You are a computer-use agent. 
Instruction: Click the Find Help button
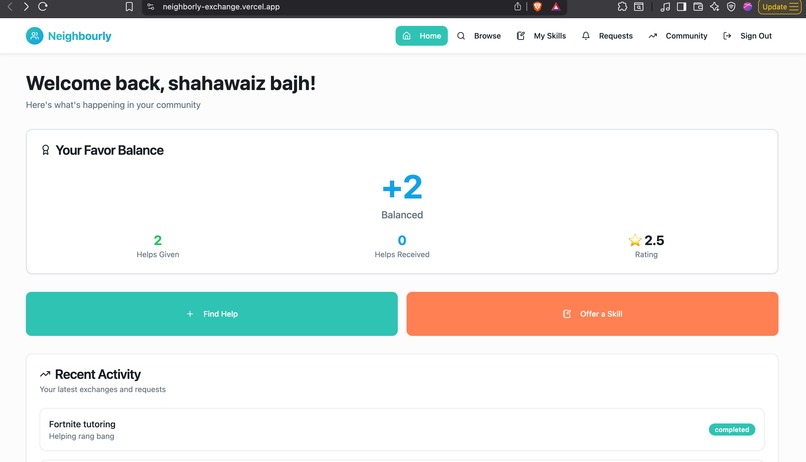(x=212, y=314)
